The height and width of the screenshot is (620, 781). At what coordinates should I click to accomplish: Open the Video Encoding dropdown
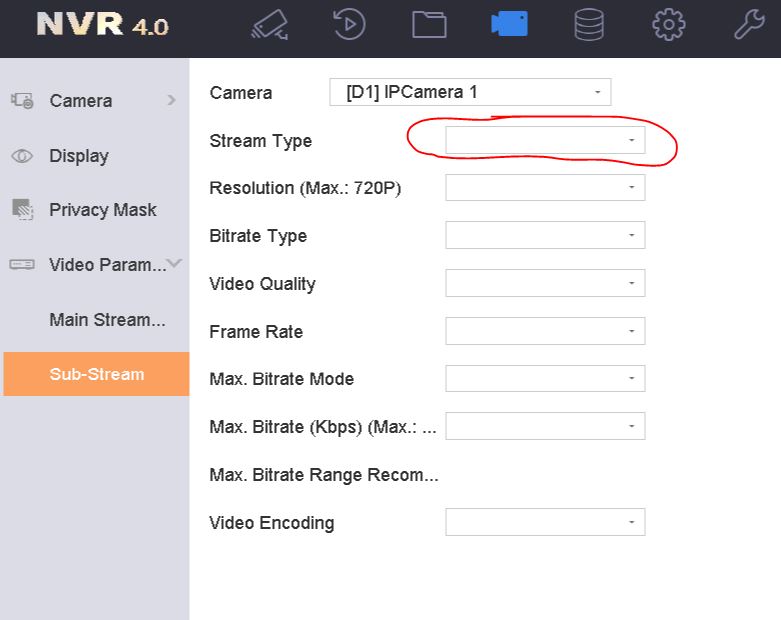[x=545, y=522]
